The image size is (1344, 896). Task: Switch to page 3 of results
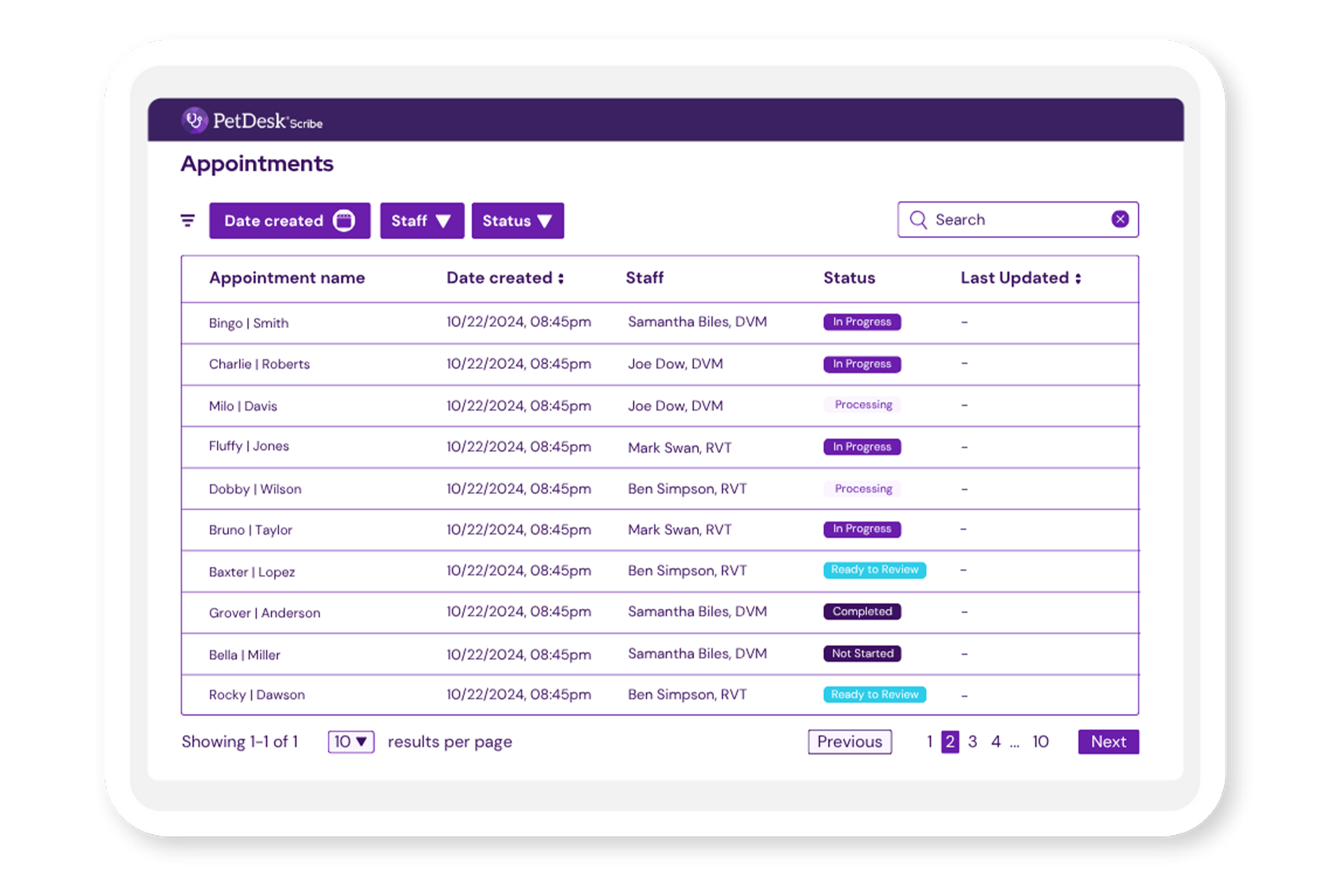pyautogui.click(x=972, y=741)
